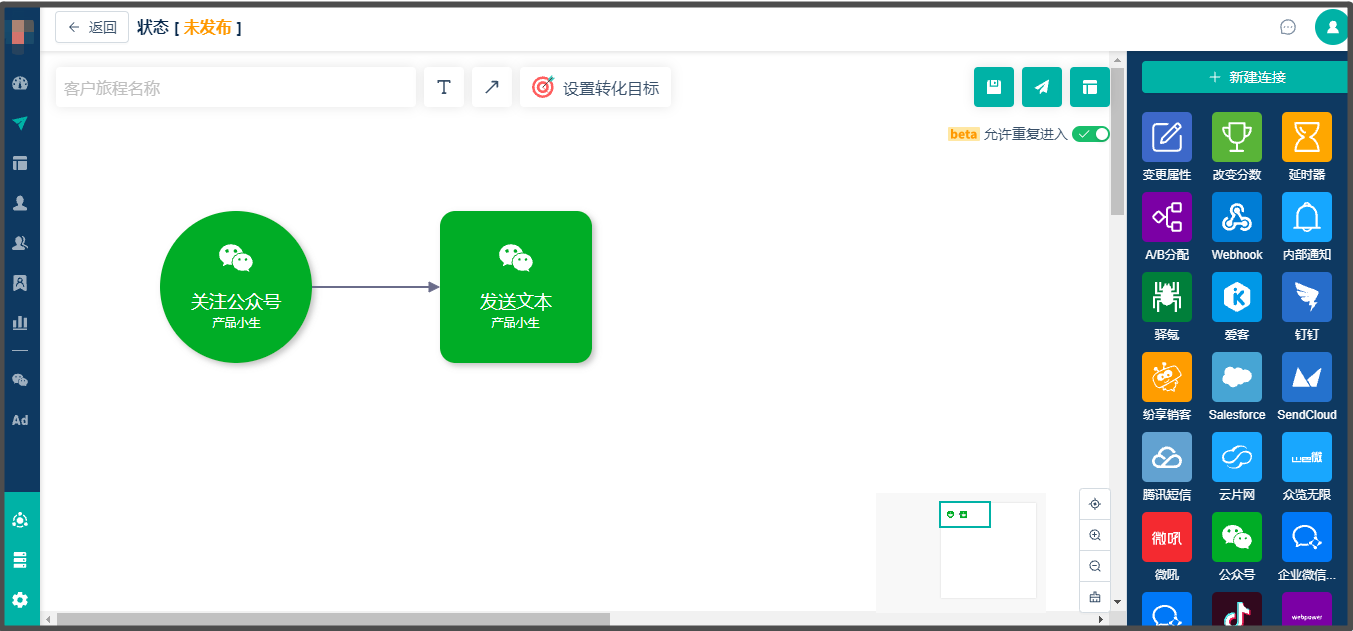
Task: Click the 未发布 status label
Action: click(x=207, y=27)
